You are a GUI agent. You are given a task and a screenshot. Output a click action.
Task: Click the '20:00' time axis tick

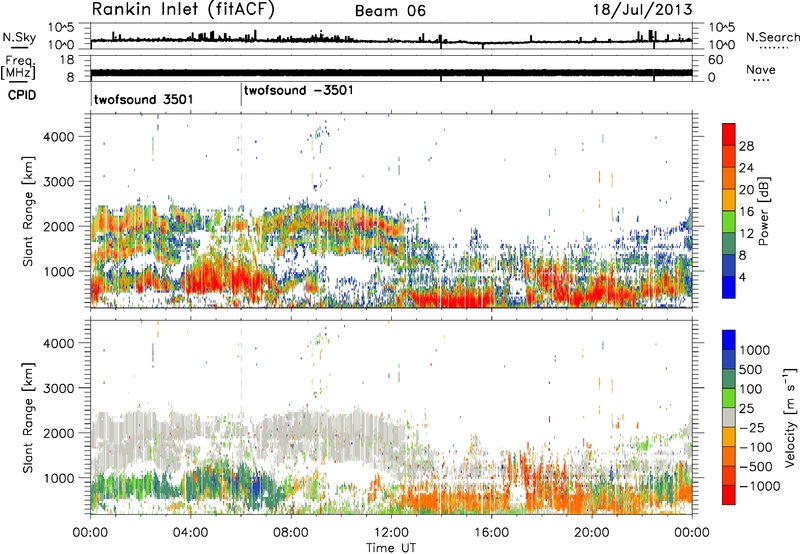pyautogui.click(x=592, y=533)
